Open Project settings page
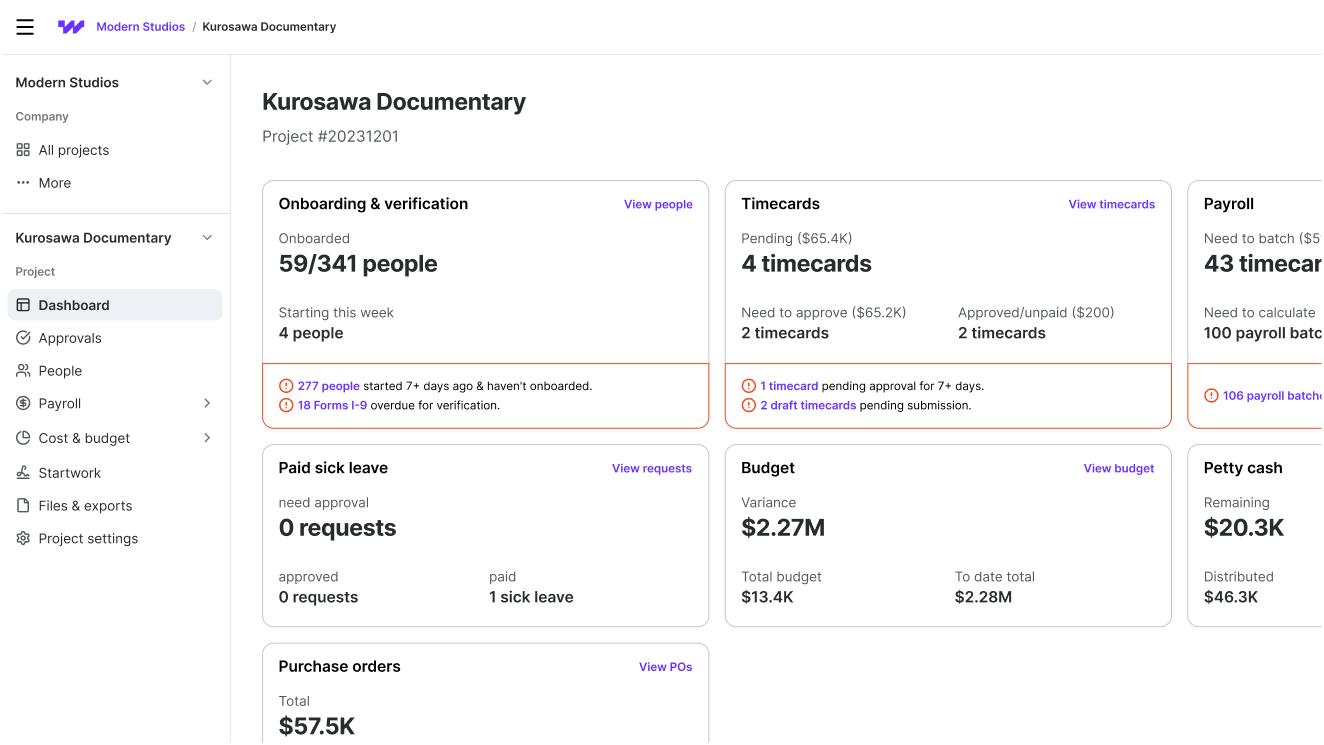 tap(115, 539)
